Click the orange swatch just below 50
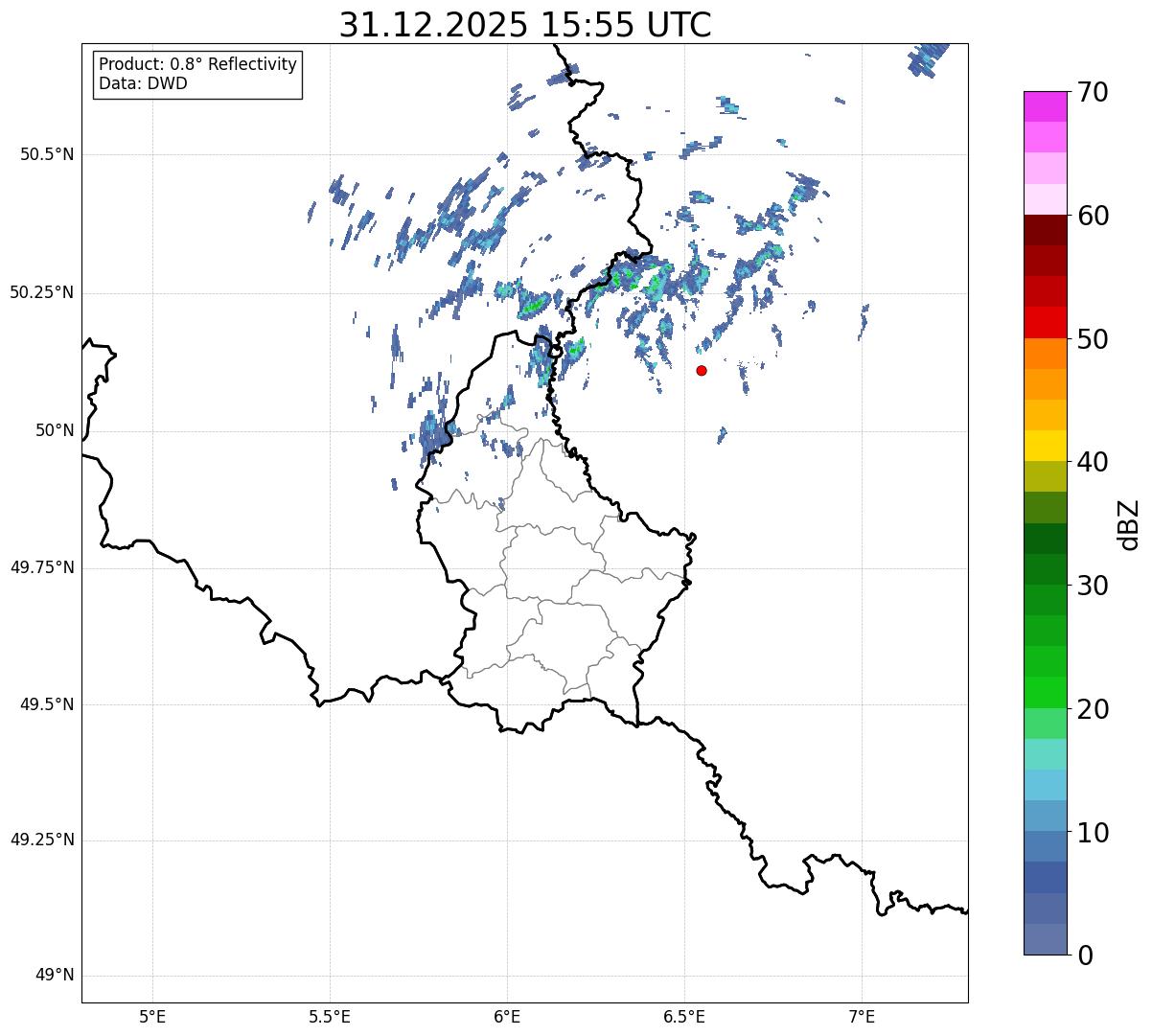 [1046, 354]
